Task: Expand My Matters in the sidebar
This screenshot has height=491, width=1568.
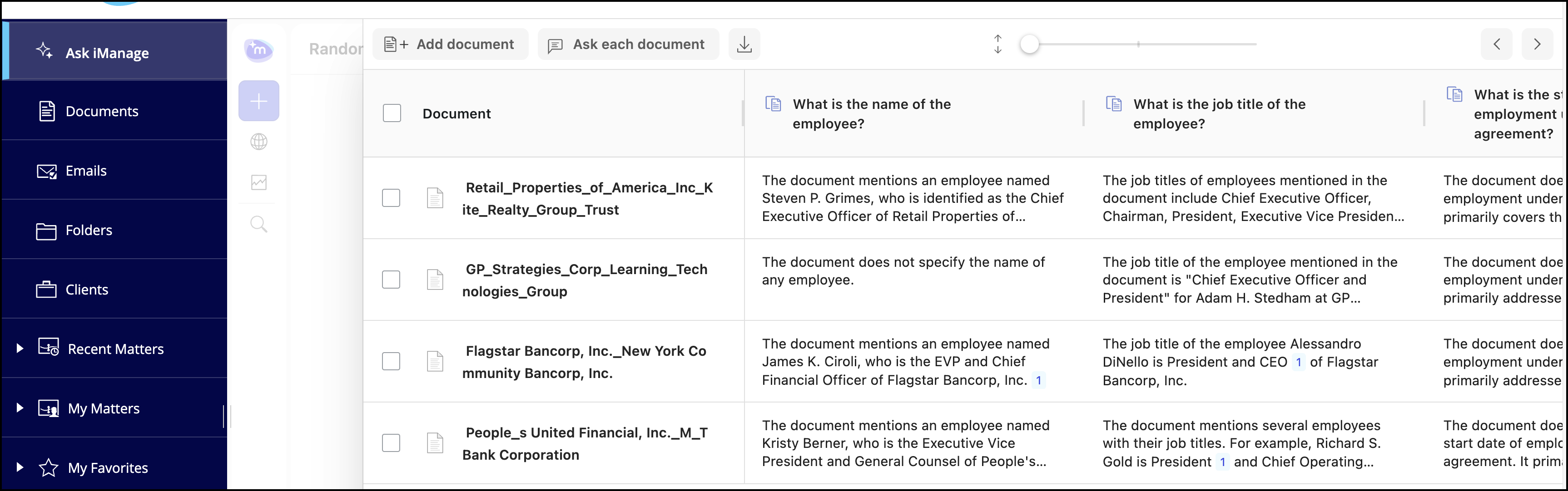Action: pos(20,408)
